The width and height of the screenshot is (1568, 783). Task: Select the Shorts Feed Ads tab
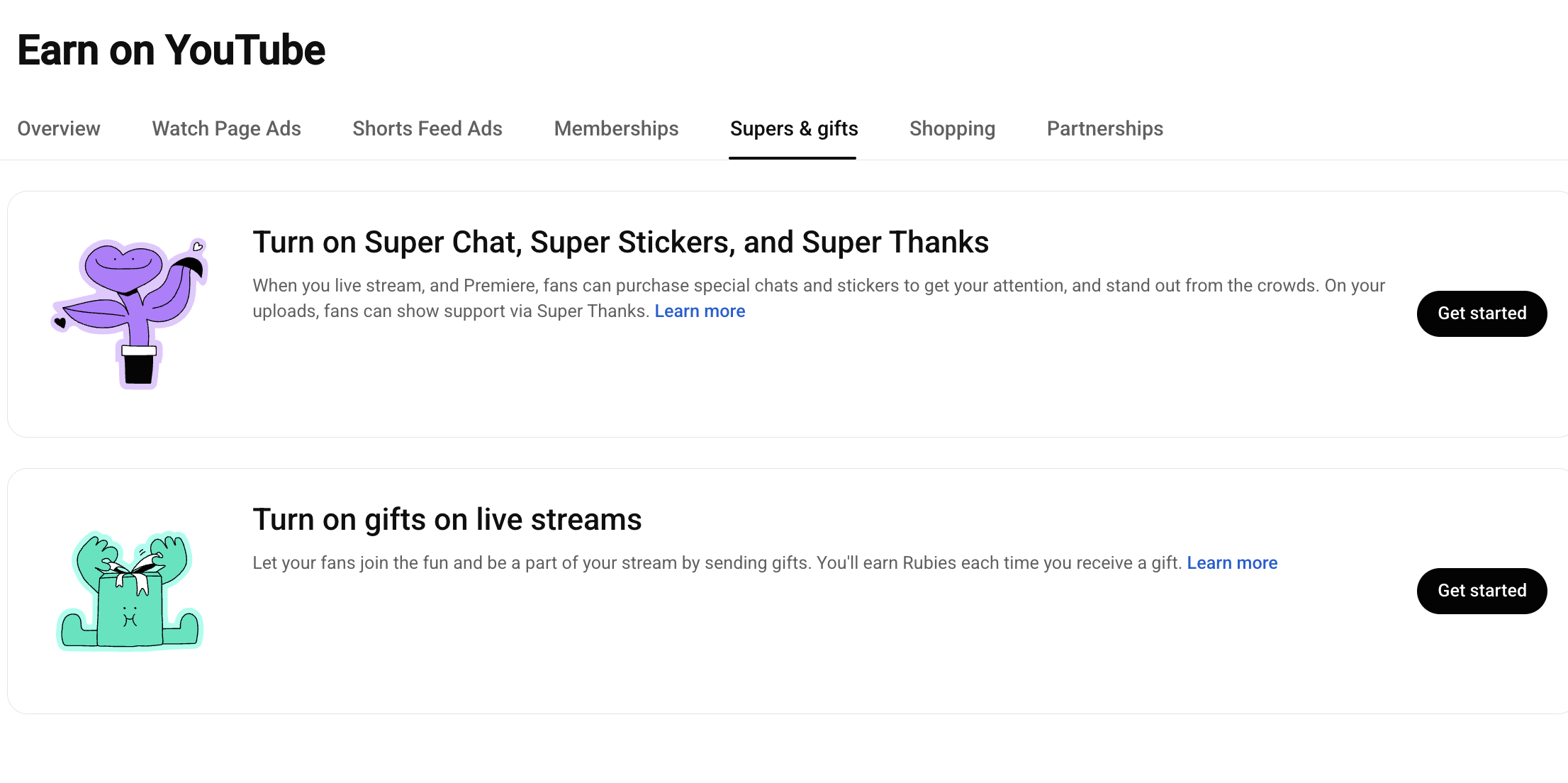(x=427, y=128)
